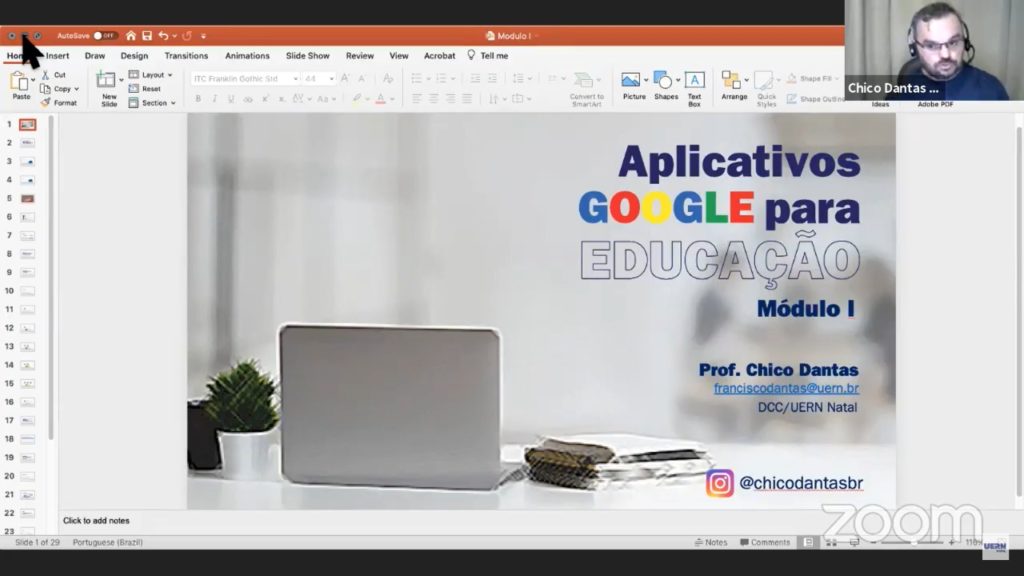The width and height of the screenshot is (1024, 576).
Task: Select the Review tab
Action: point(360,56)
